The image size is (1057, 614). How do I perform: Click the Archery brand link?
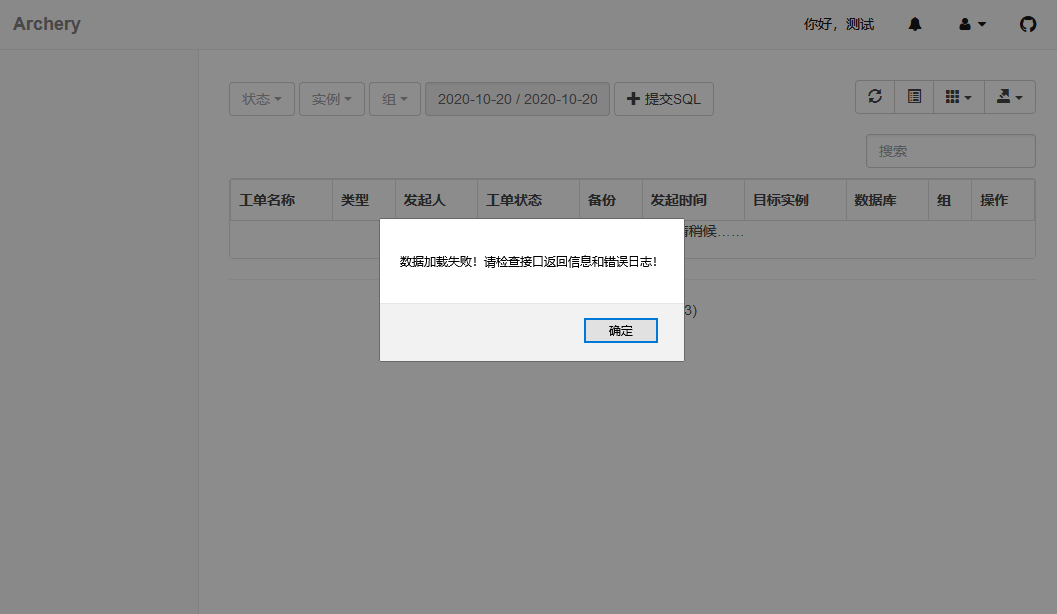click(x=46, y=23)
